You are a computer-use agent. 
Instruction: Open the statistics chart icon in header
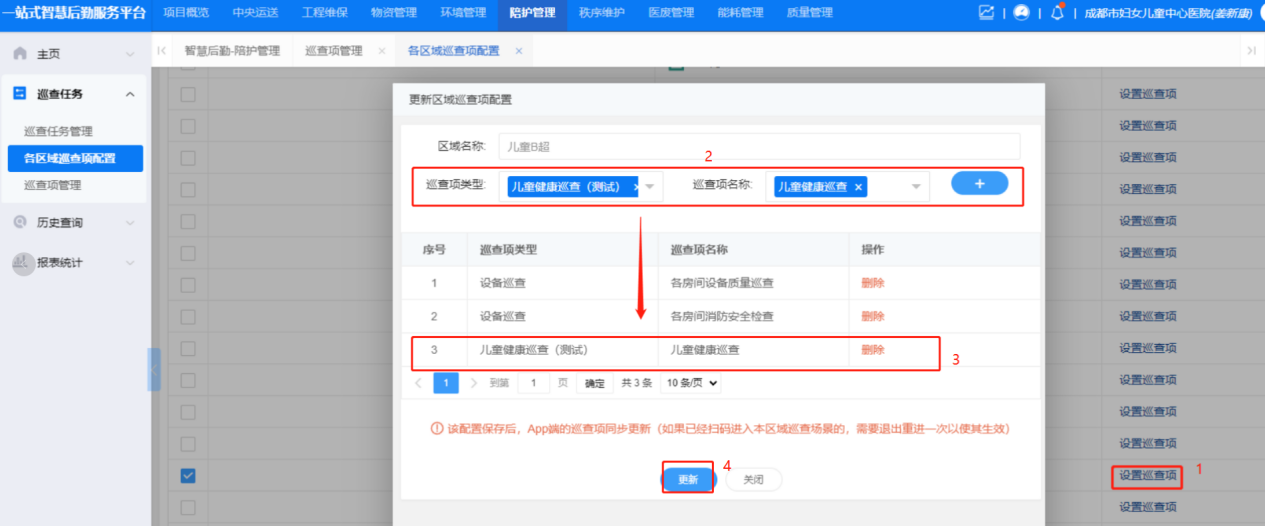point(987,13)
